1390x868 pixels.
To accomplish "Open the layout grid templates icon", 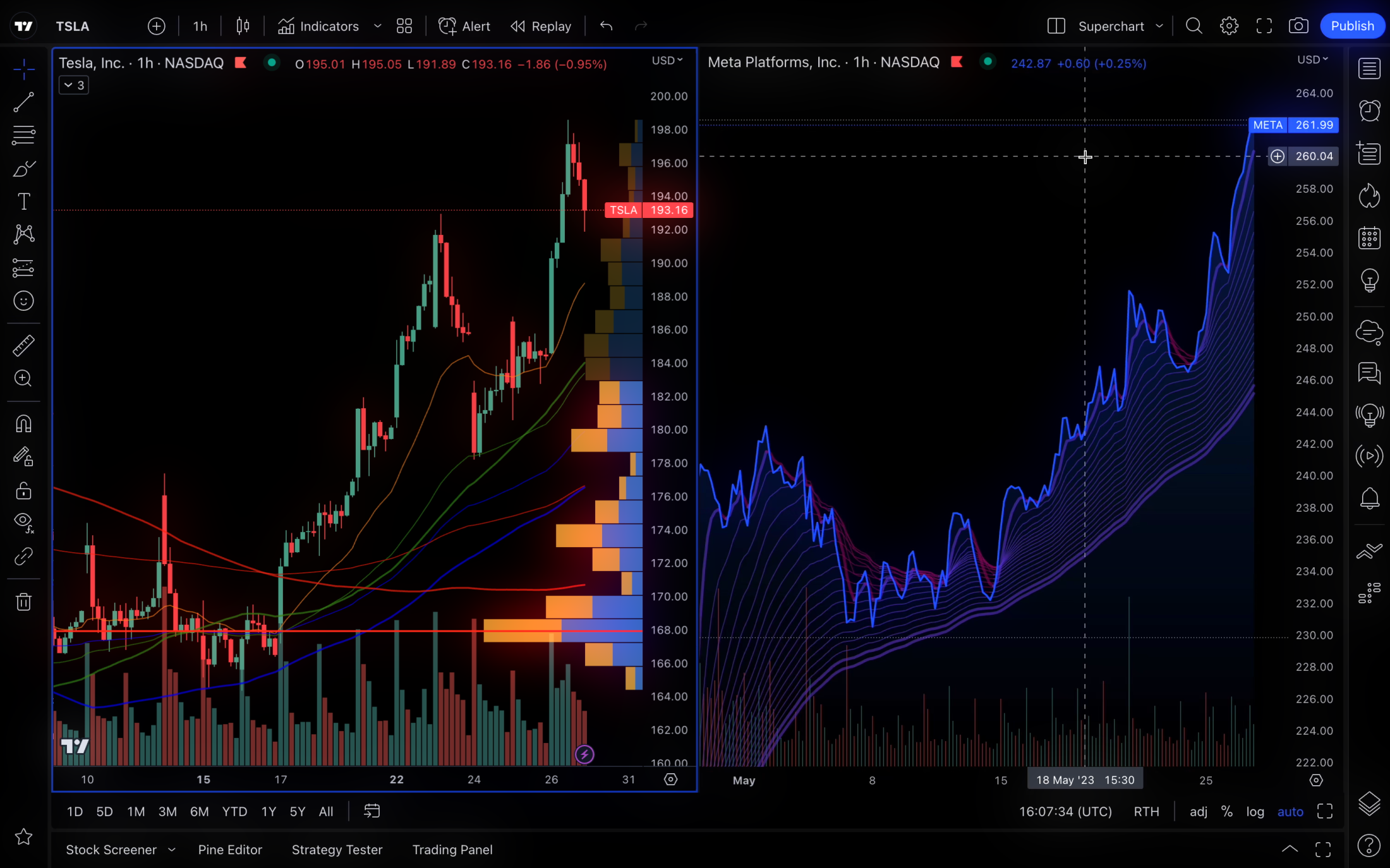I will (404, 26).
